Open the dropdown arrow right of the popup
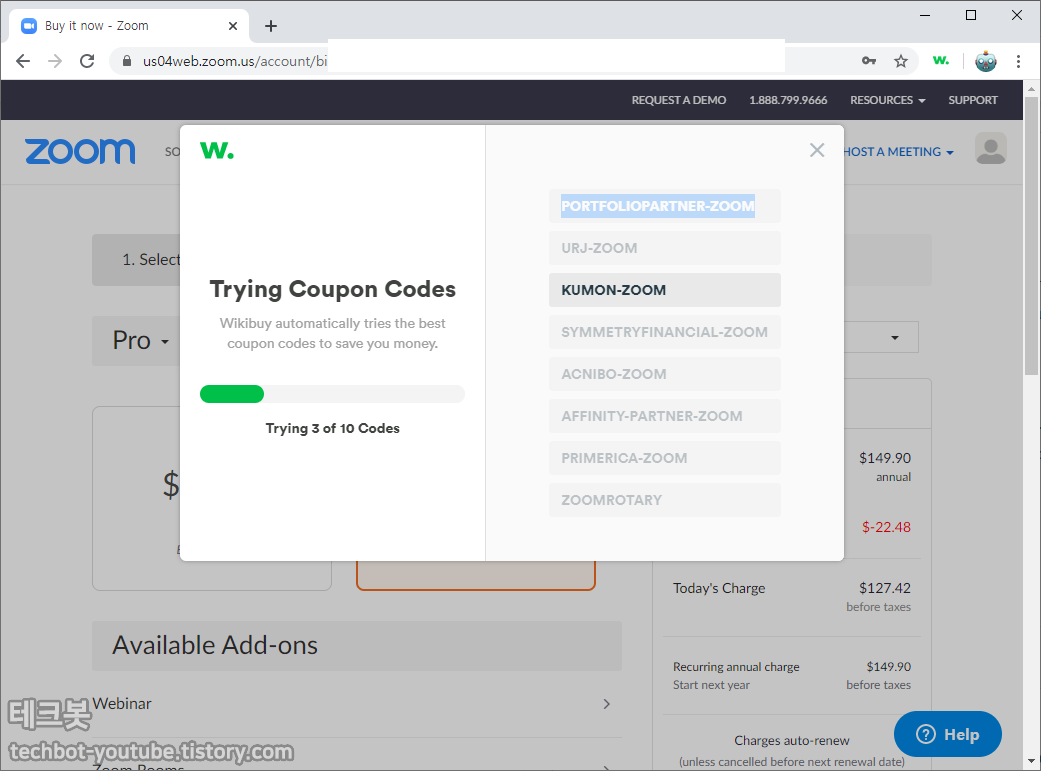This screenshot has height=771, width=1041. pos(894,338)
